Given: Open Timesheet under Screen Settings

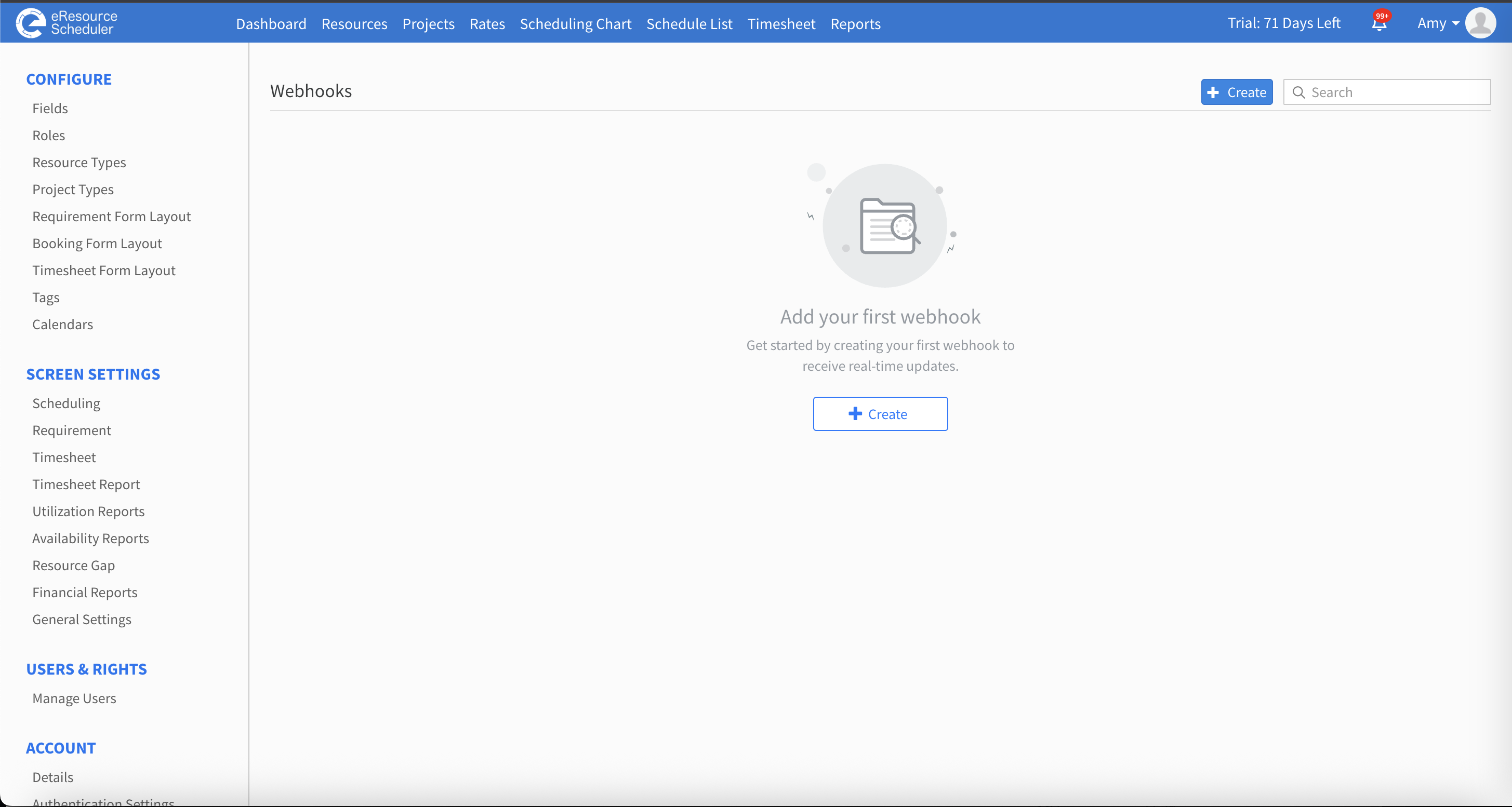Looking at the screenshot, I should click(64, 458).
